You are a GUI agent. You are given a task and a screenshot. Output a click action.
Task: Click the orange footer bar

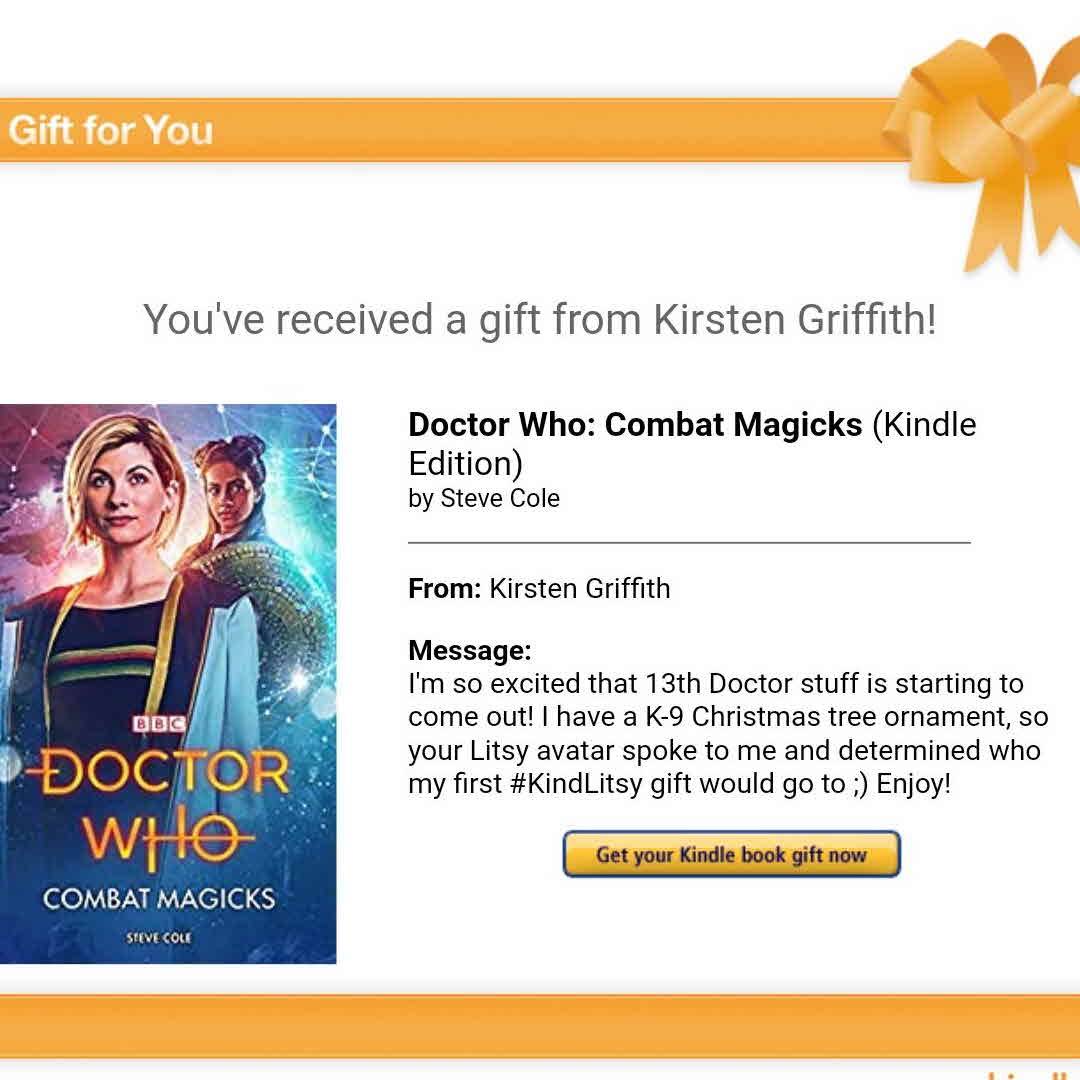coord(540,1026)
